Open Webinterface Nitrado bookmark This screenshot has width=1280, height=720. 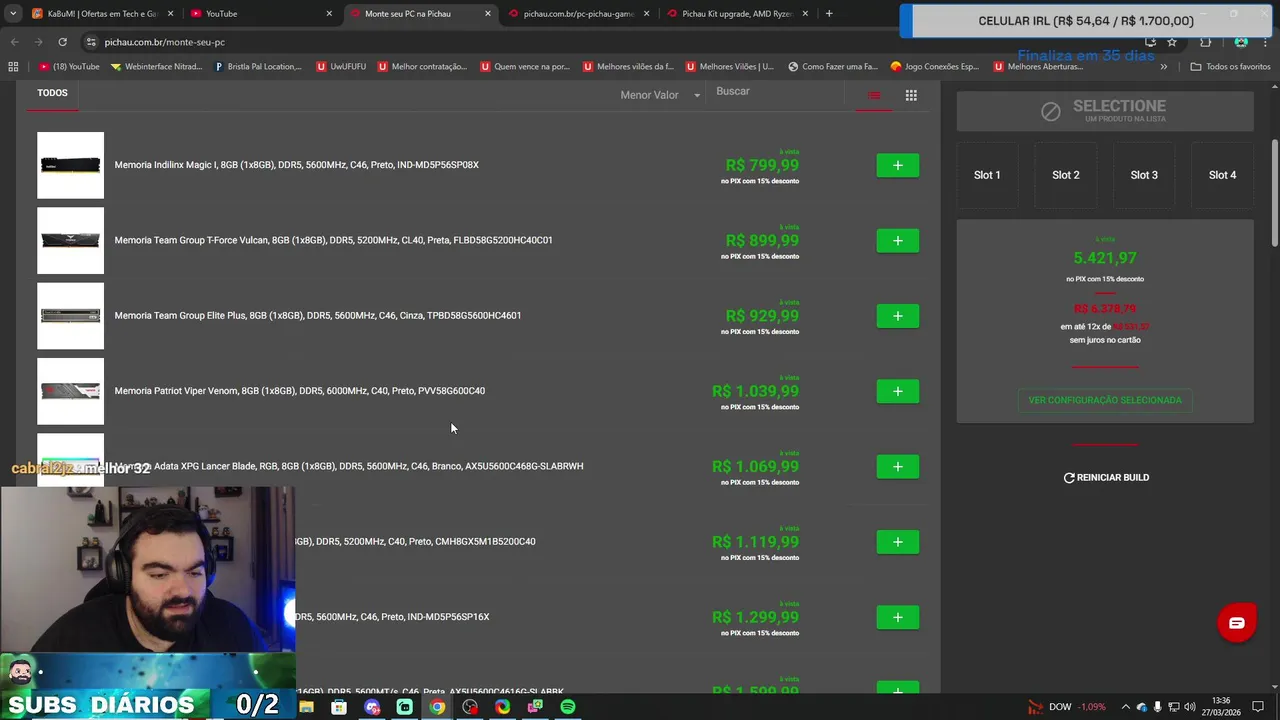(157, 67)
